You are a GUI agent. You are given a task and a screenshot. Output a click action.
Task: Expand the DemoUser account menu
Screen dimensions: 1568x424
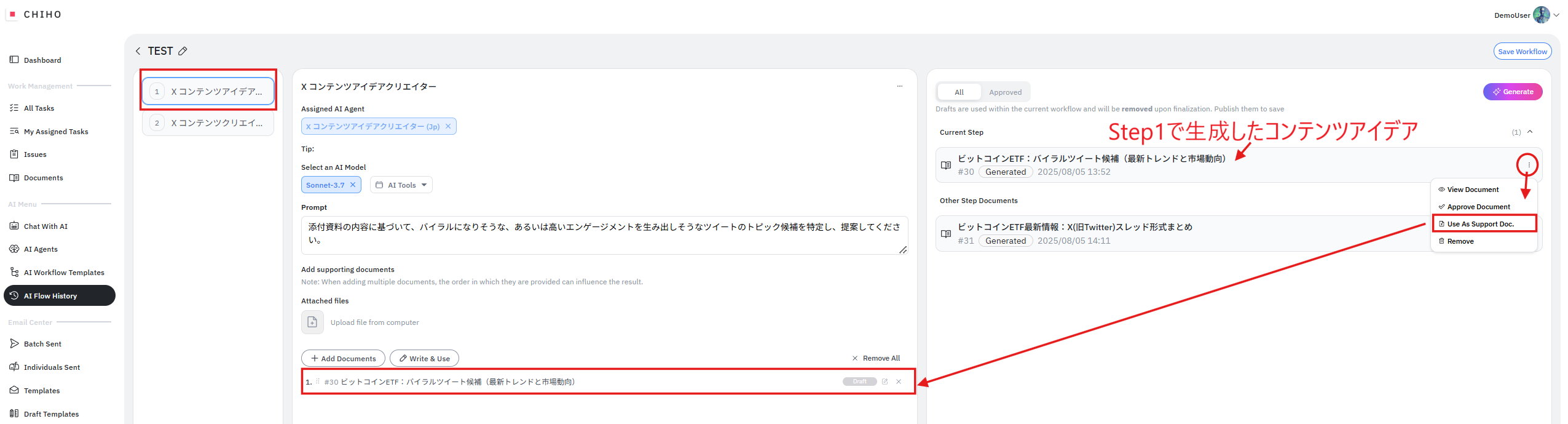pos(1556,15)
